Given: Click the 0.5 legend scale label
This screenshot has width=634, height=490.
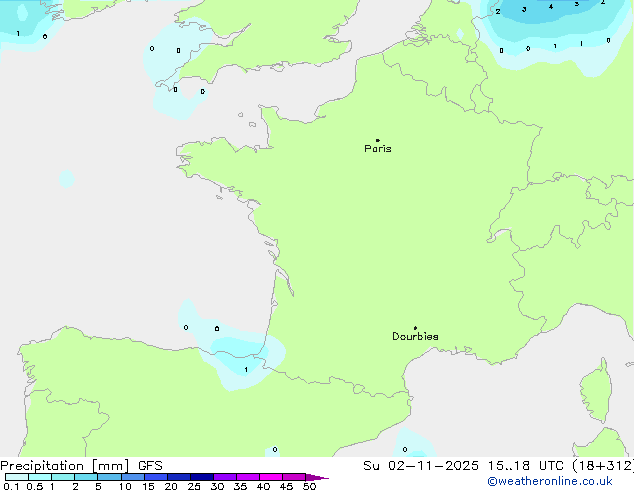Looking at the screenshot, I should coord(35,486).
